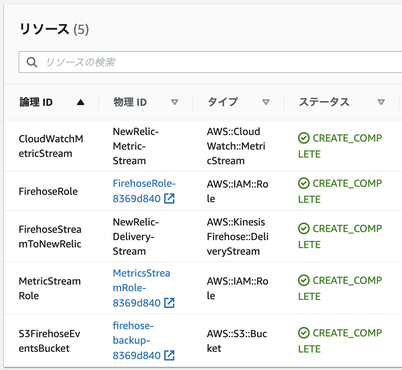Viewport: 402px width, 370px height.
Task: Click the magnifier icon in search box
Action: pos(32,62)
